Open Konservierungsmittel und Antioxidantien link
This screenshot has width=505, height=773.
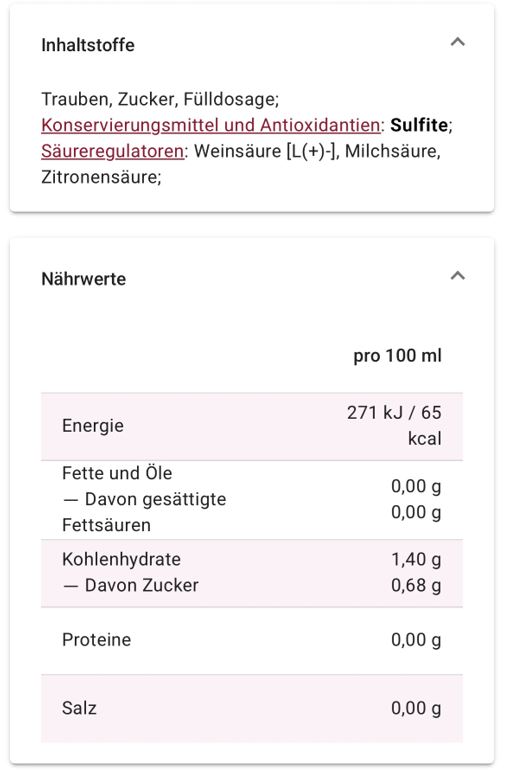pos(211,125)
